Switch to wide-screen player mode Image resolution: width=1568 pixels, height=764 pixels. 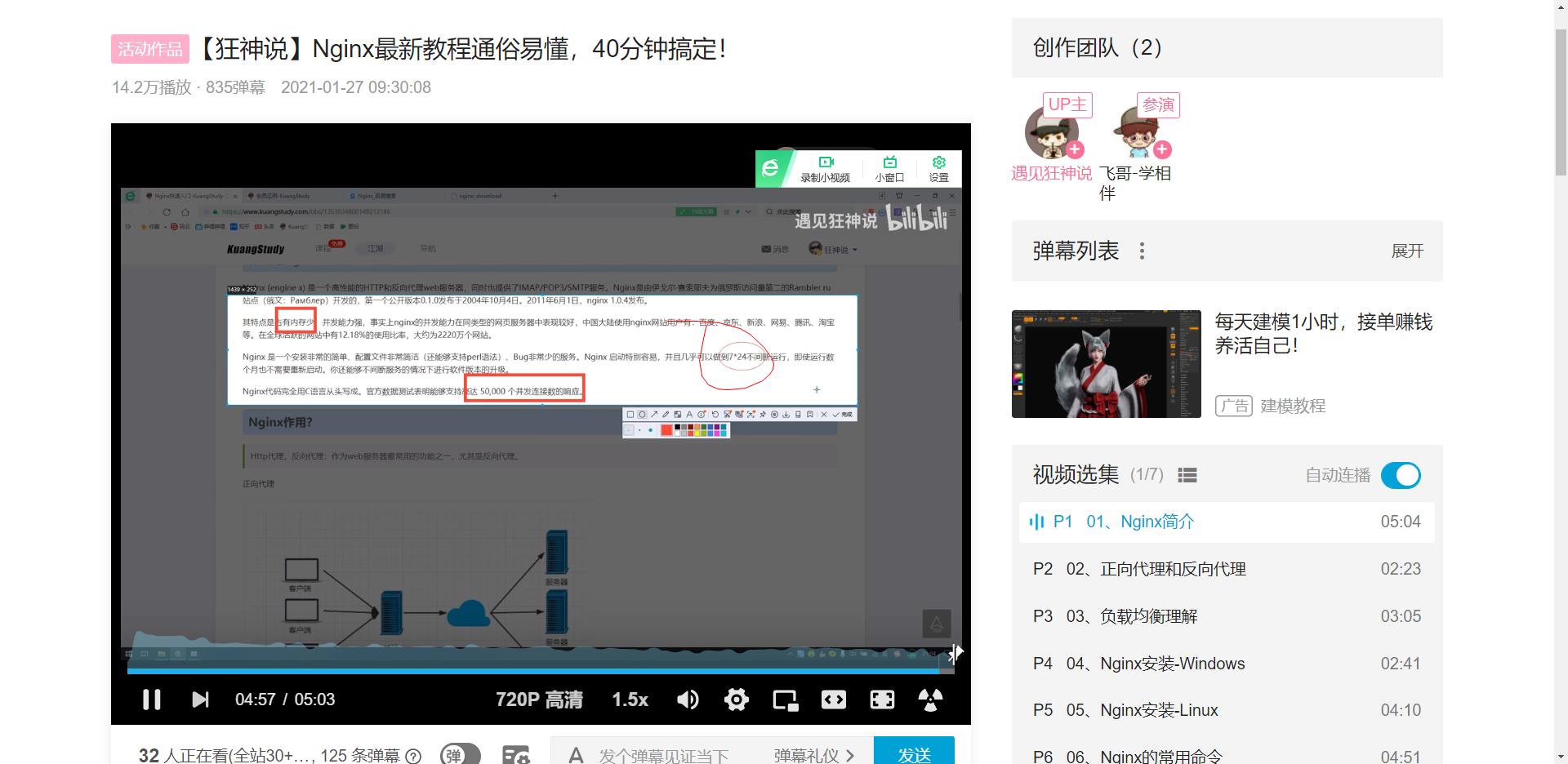pos(834,700)
